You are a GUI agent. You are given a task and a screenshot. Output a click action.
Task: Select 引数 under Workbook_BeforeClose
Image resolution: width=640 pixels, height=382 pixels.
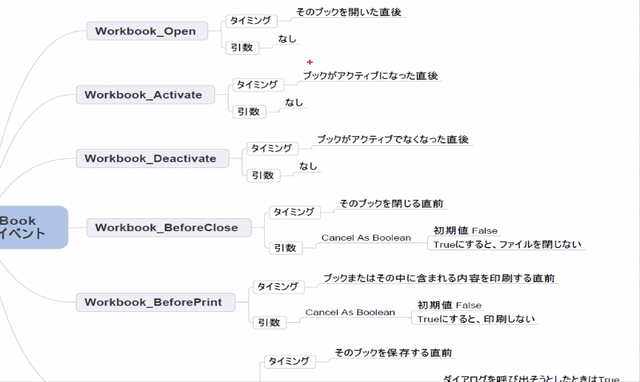coord(286,248)
